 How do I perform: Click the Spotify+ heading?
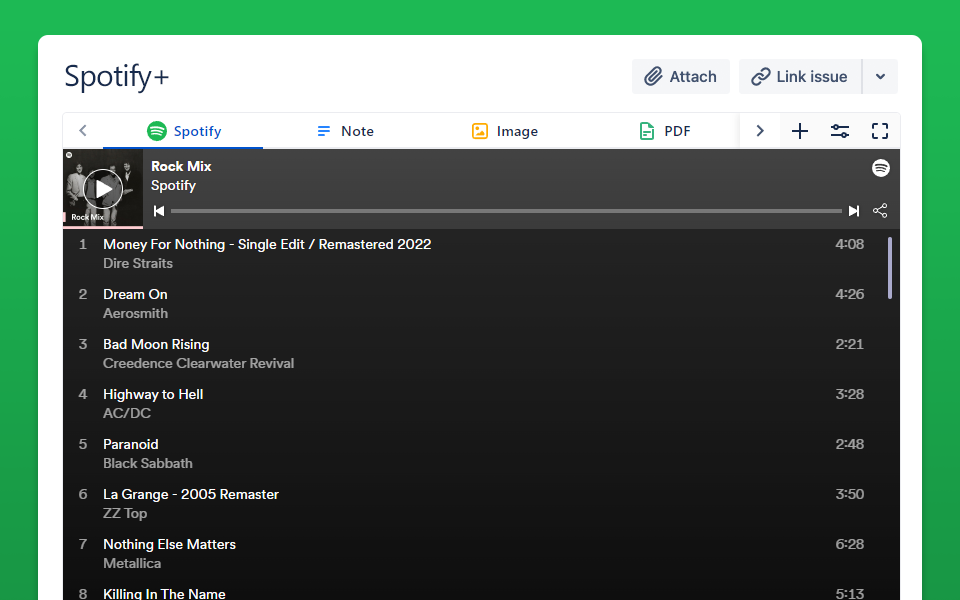coord(116,77)
